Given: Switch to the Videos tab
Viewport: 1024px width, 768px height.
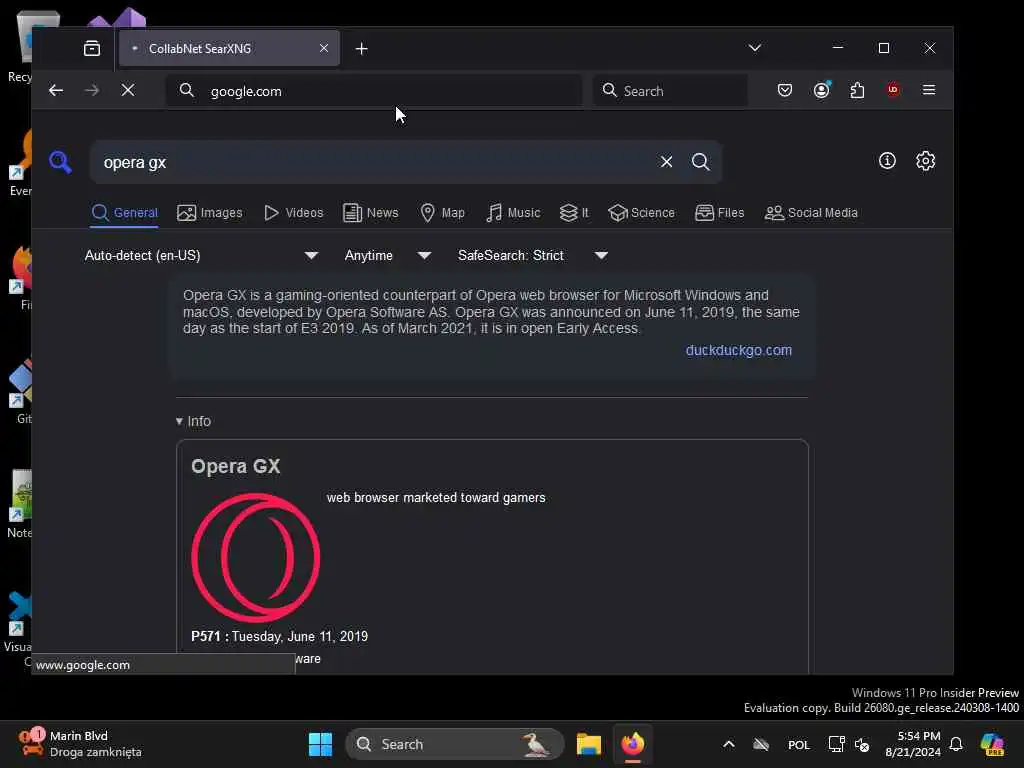Looking at the screenshot, I should point(293,213).
